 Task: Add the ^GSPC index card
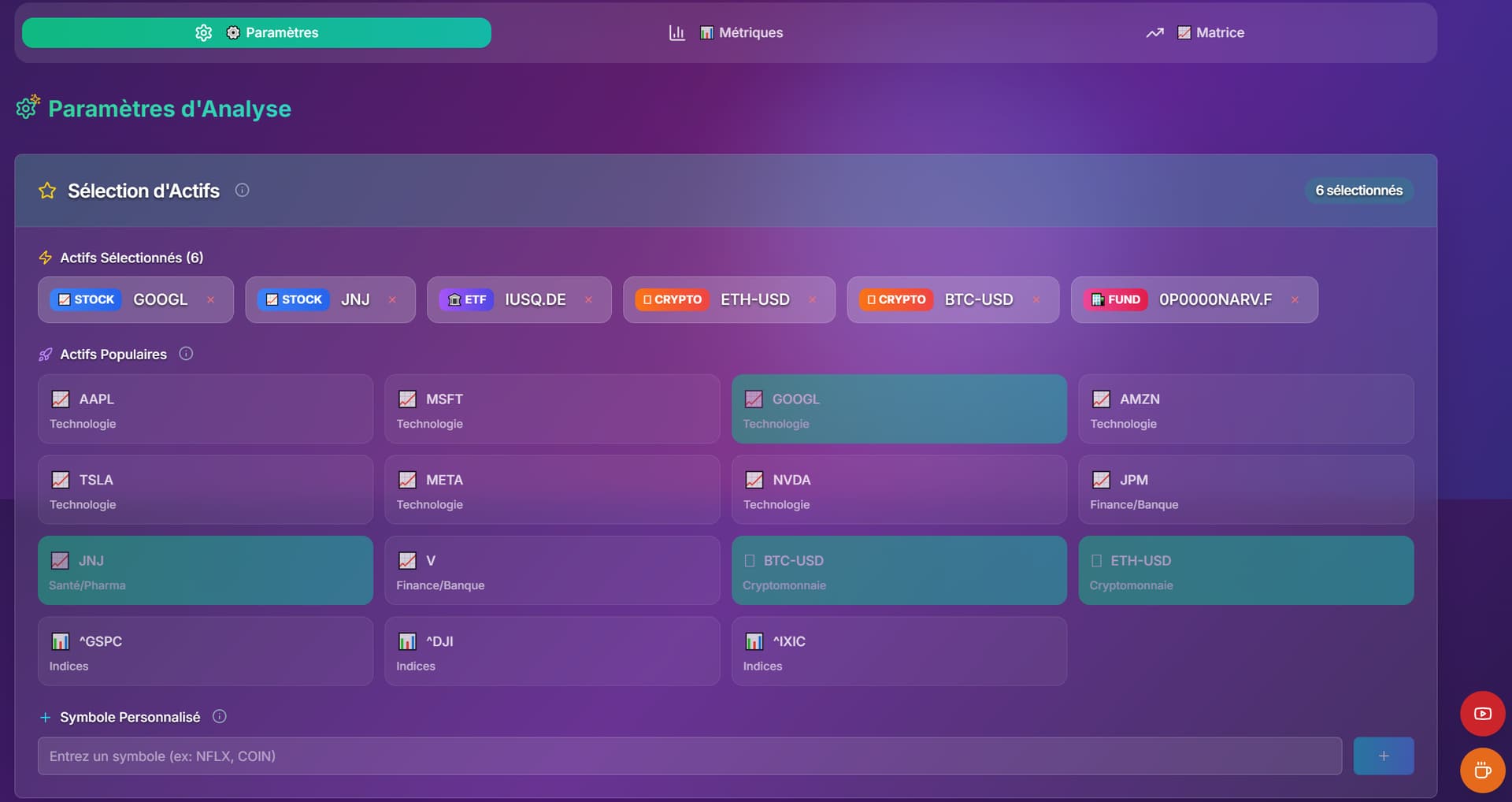point(205,651)
